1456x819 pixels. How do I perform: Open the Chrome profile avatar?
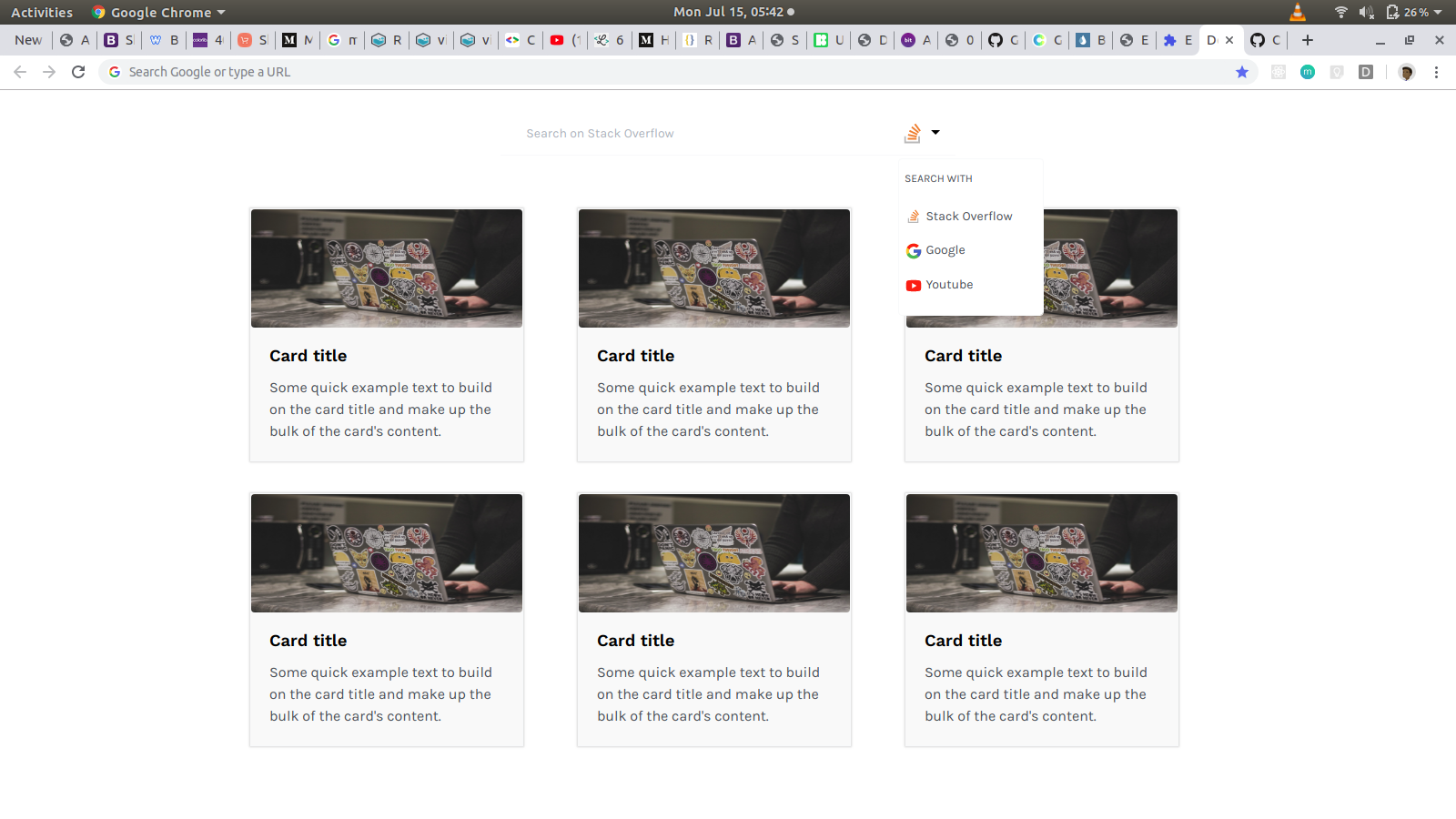(x=1407, y=72)
